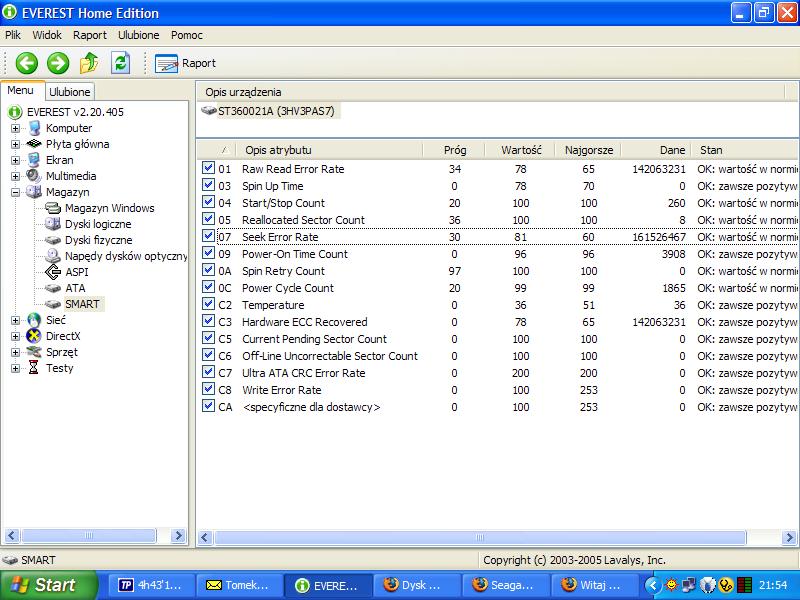Uncheck Seek Error Rate attribute
This screenshot has height=600, width=800.
(x=208, y=236)
